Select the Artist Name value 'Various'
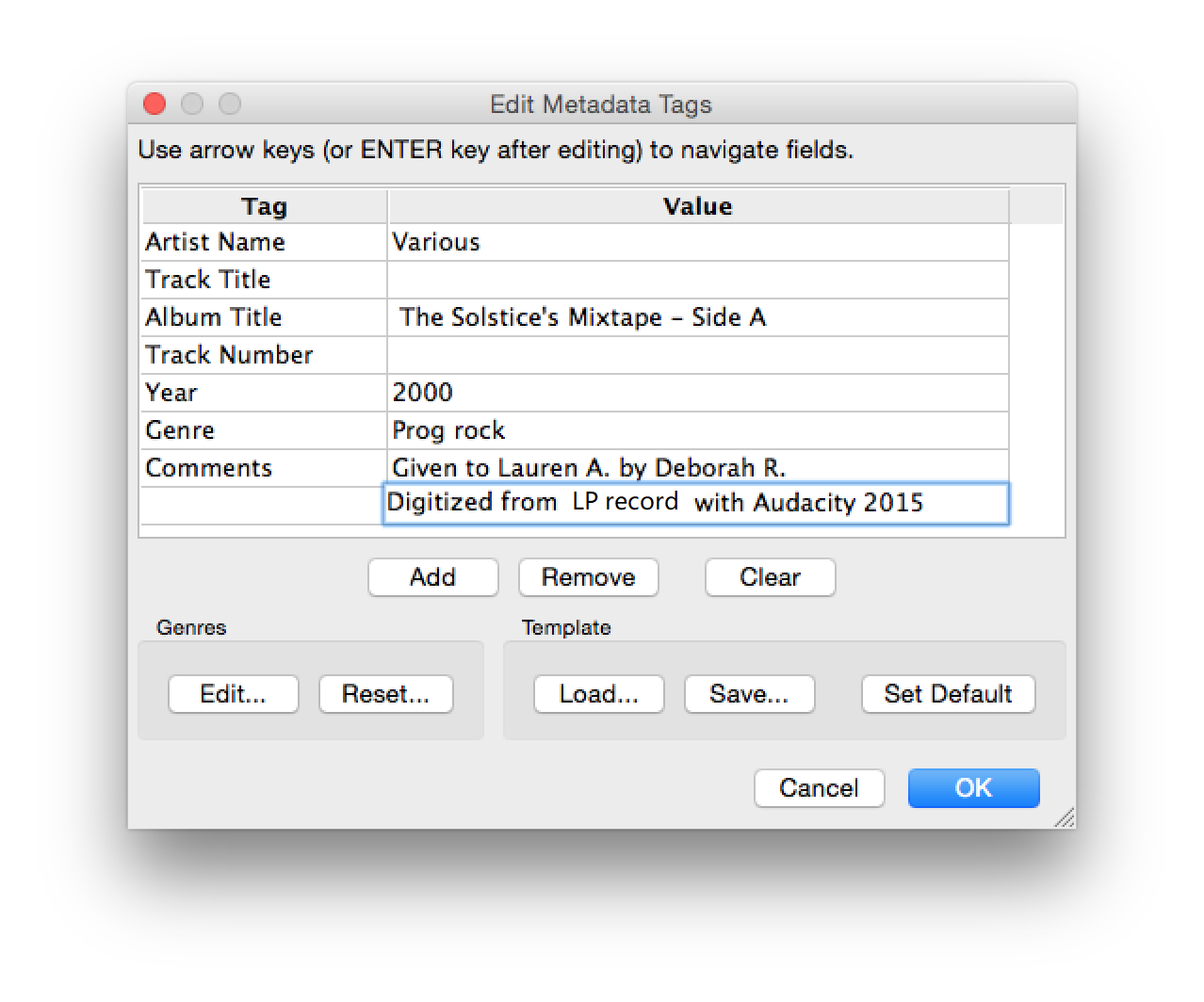Screen dimensions: 1204x1002 click(x=697, y=242)
